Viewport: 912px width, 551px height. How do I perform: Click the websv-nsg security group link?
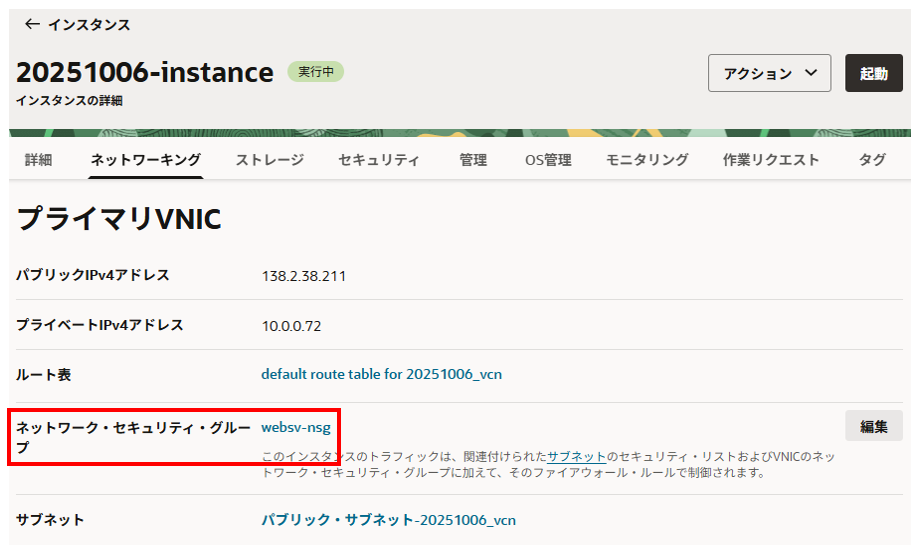tap(295, 427)
